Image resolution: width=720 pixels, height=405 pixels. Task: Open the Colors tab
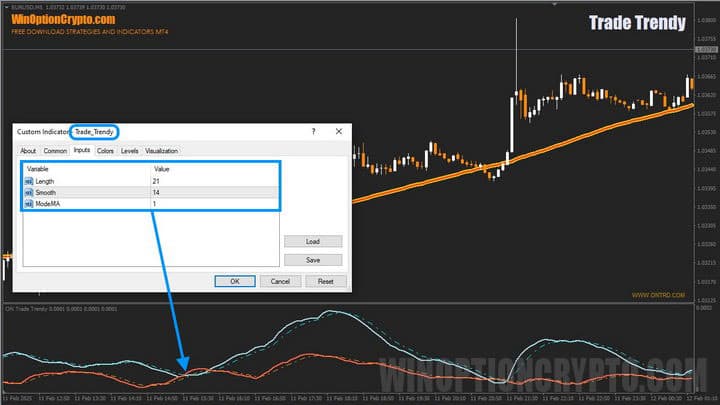pos(105,151)
